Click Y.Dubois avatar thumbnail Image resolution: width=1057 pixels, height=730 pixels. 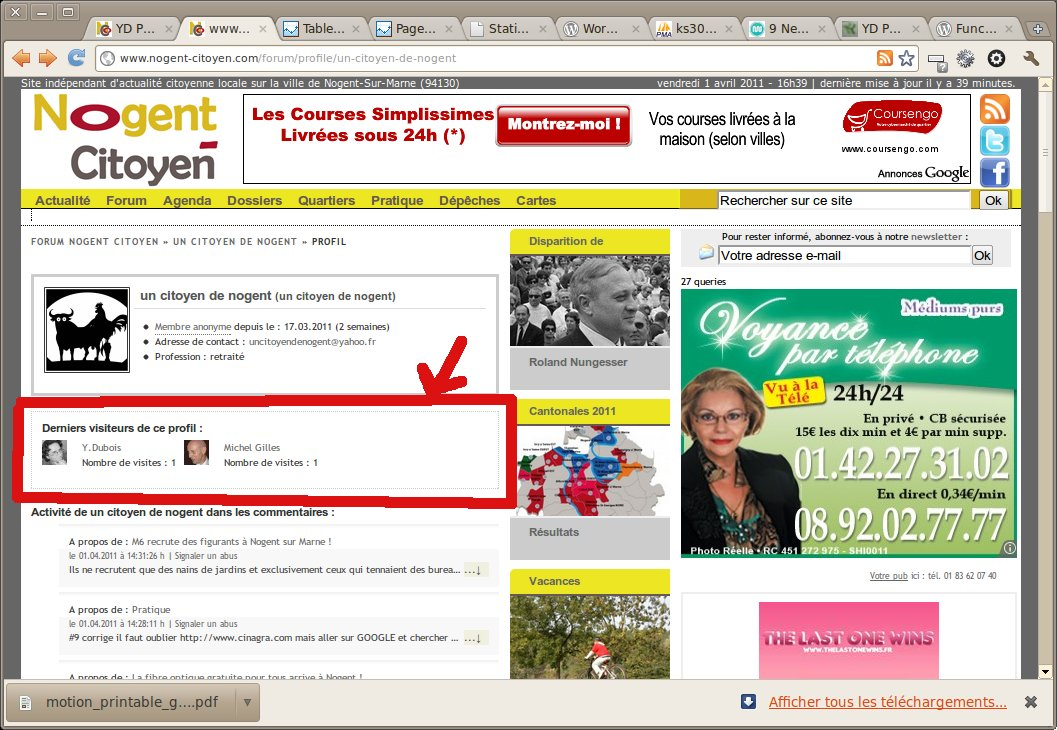point(54,452)
